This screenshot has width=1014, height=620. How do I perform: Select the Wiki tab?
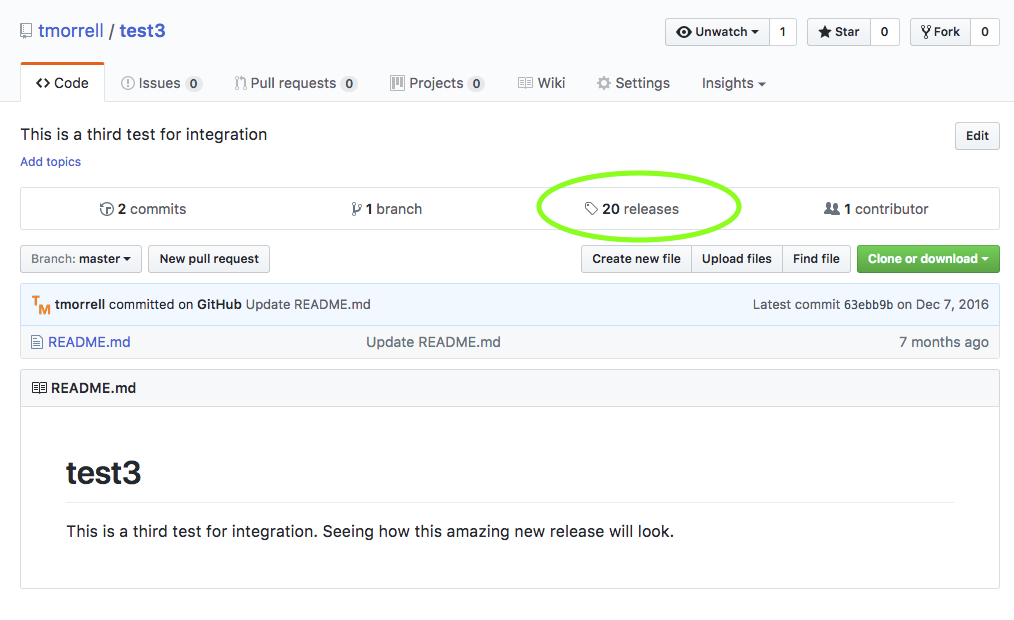[541, 83]
